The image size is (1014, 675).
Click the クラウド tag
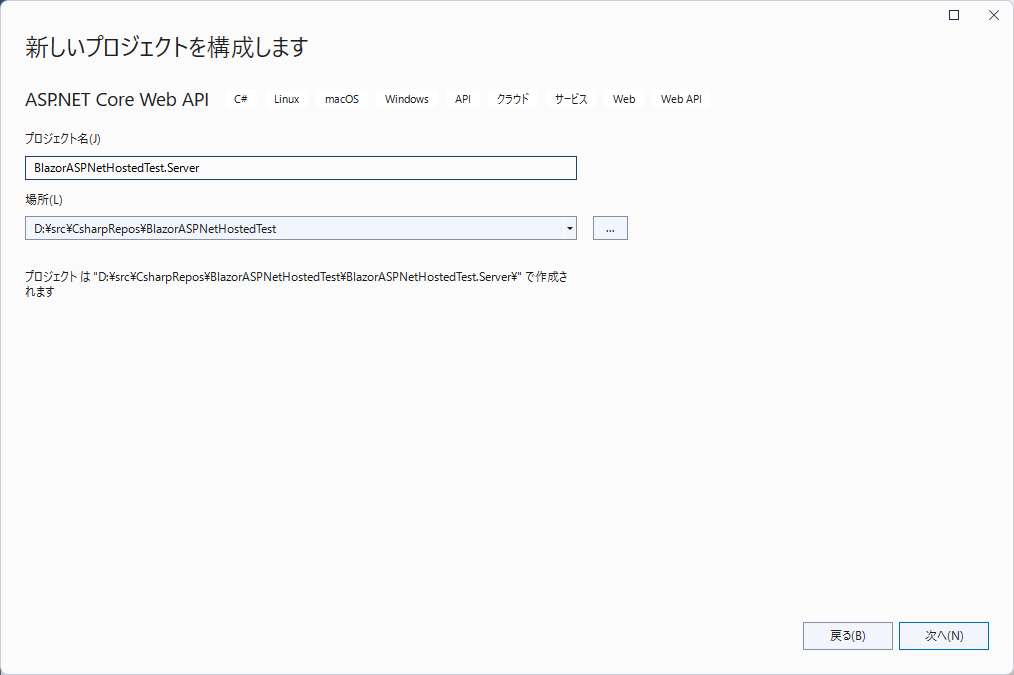coord(513,99)
